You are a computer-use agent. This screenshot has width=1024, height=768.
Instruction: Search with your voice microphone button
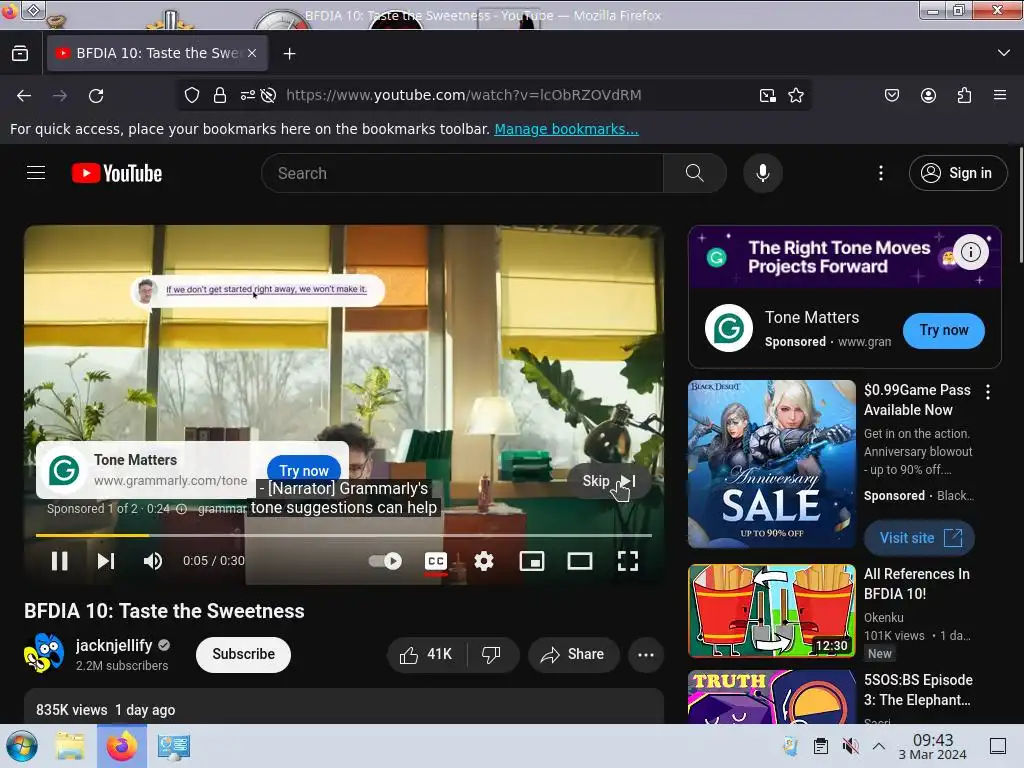click(762, 173)
